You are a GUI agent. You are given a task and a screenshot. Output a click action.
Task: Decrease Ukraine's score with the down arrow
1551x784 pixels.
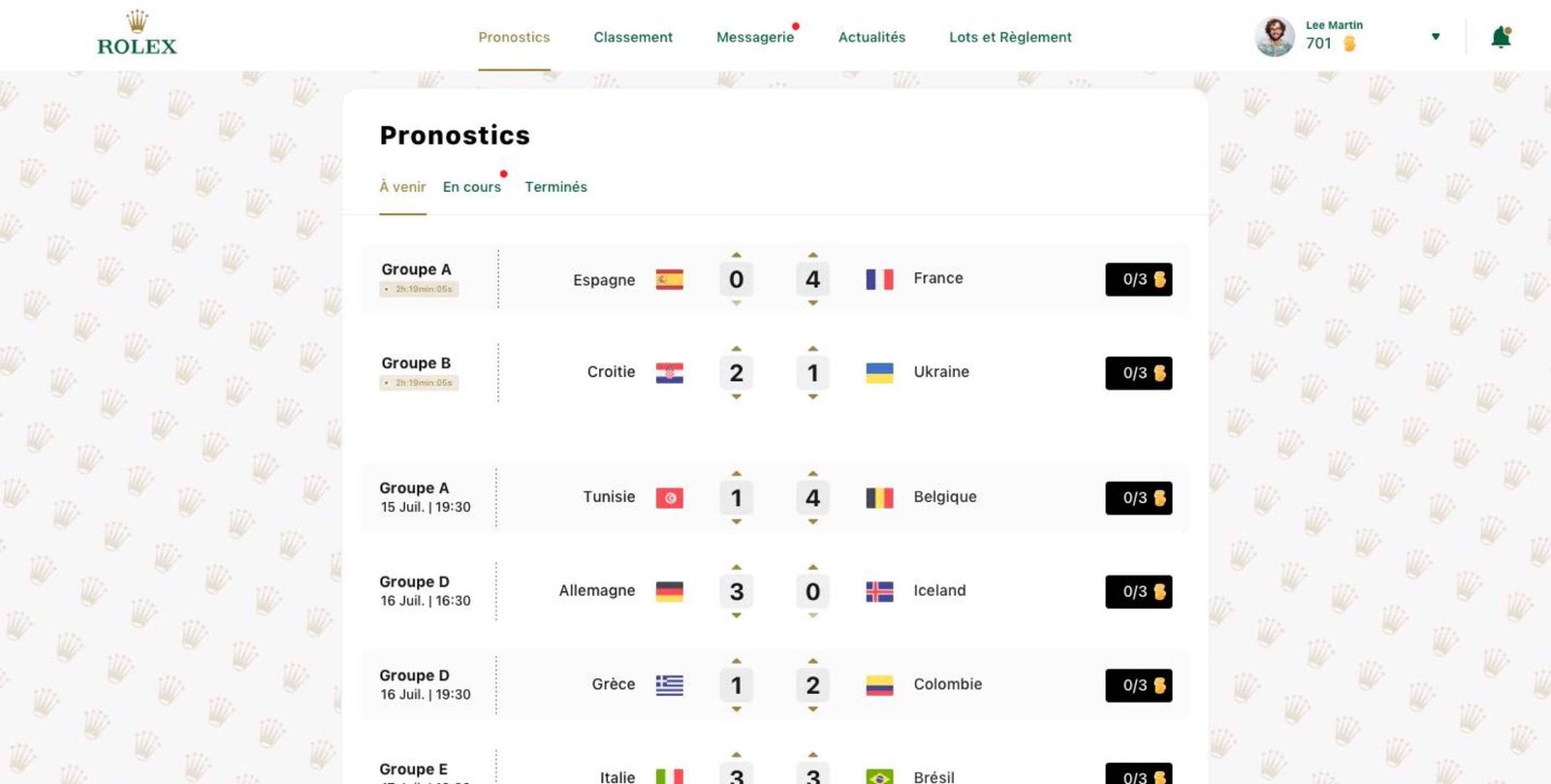[x=813, y=395]
